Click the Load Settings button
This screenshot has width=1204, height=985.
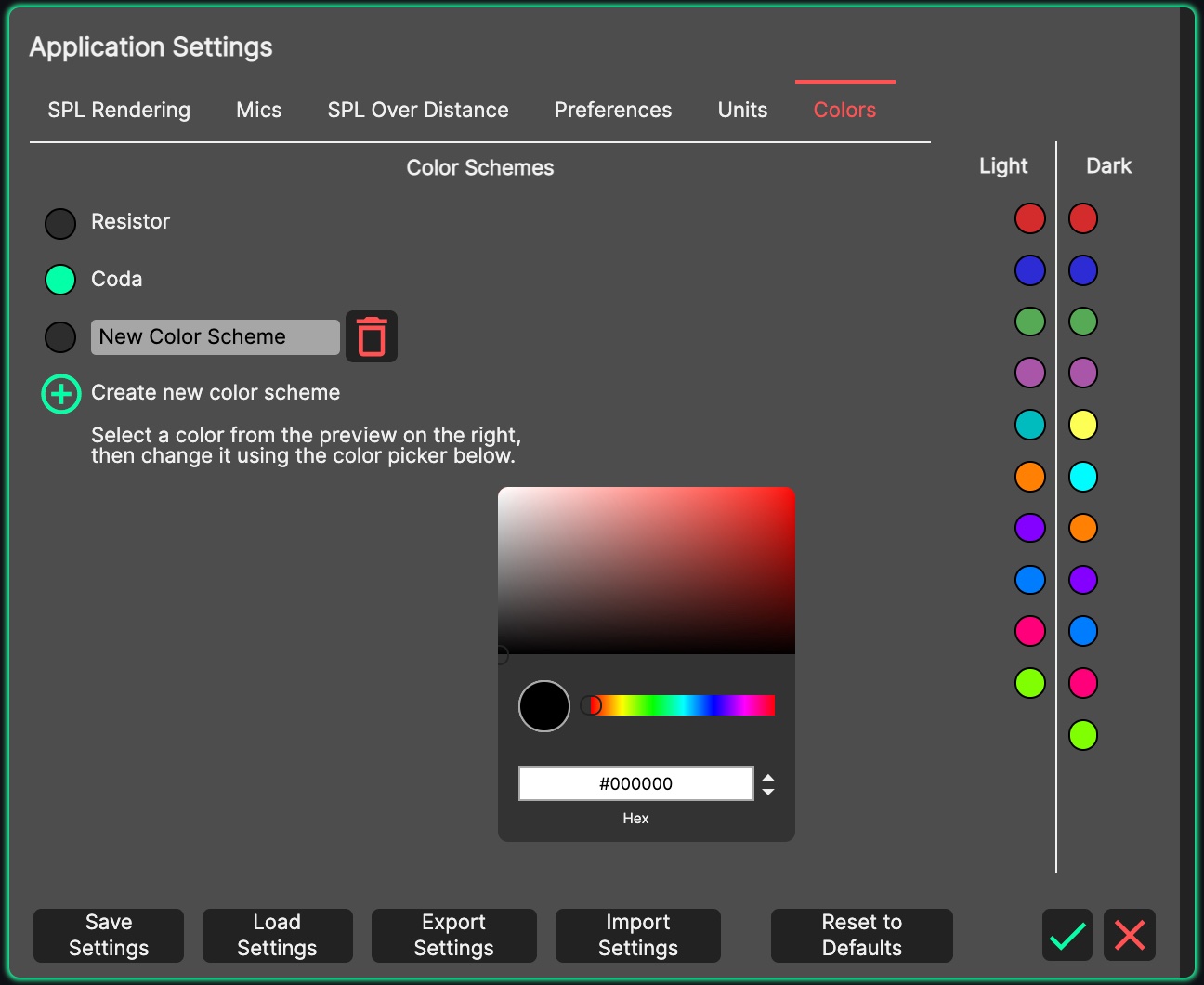pos(278,935)
